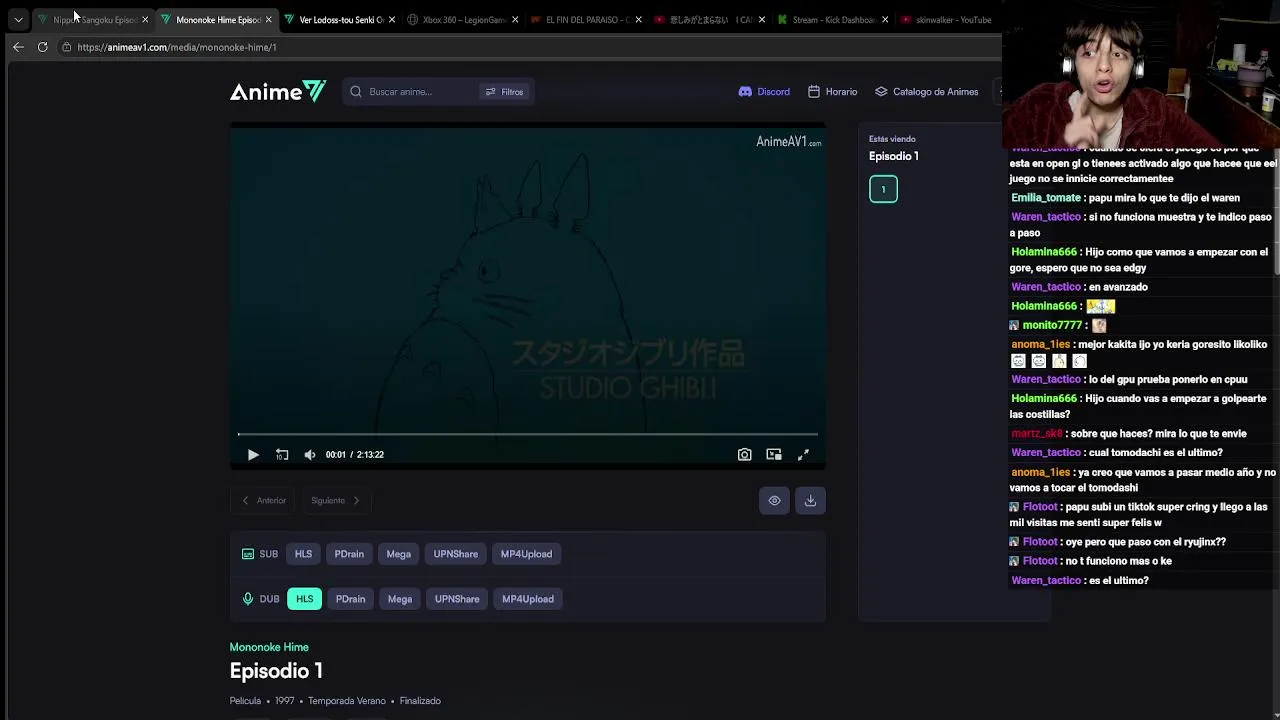Click the search magnifier icon
The width and height of the screenshot is (1280, 720).
point(356,92)
